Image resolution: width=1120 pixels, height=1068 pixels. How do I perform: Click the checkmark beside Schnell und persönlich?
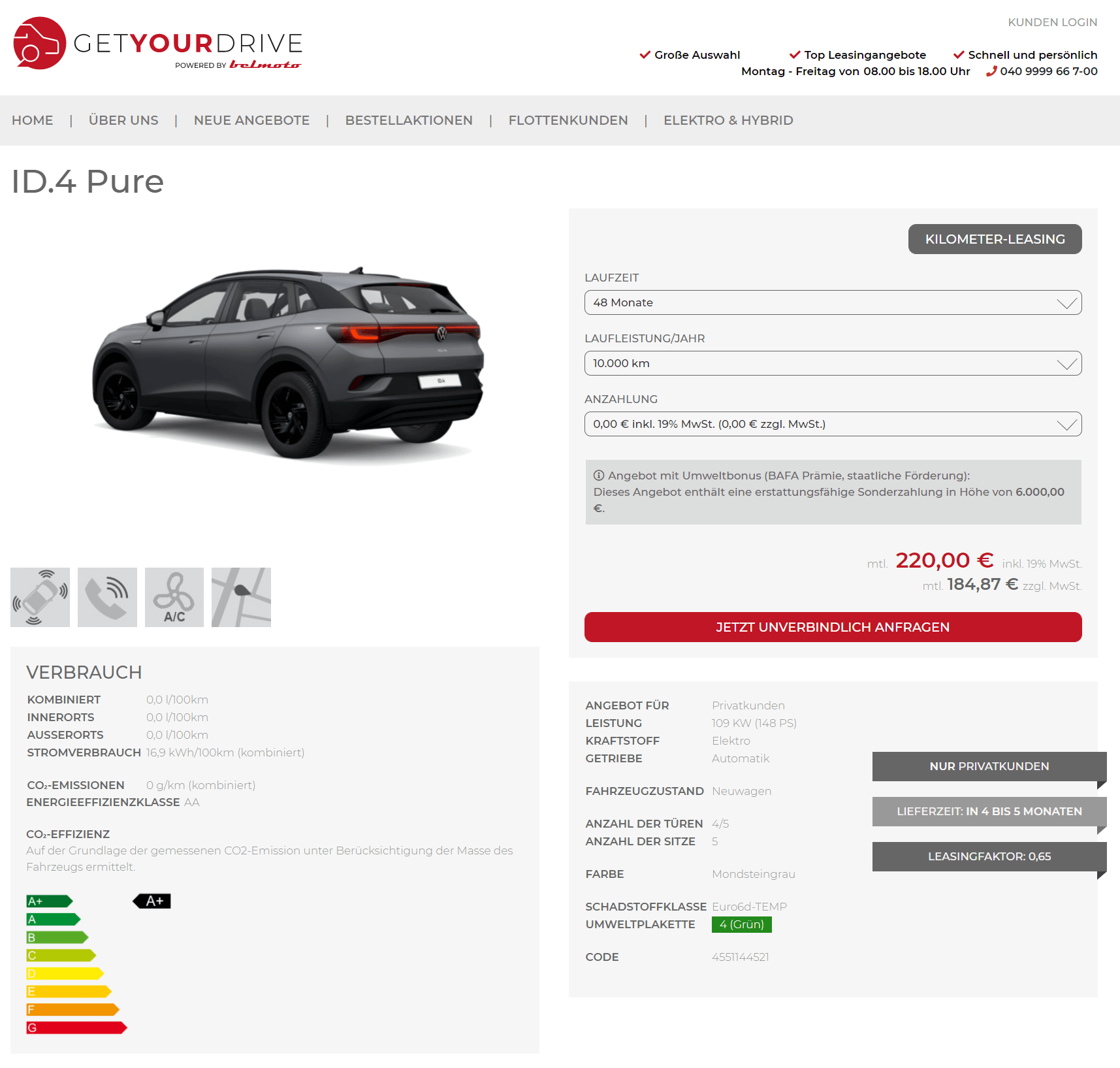tap(959, 55)
